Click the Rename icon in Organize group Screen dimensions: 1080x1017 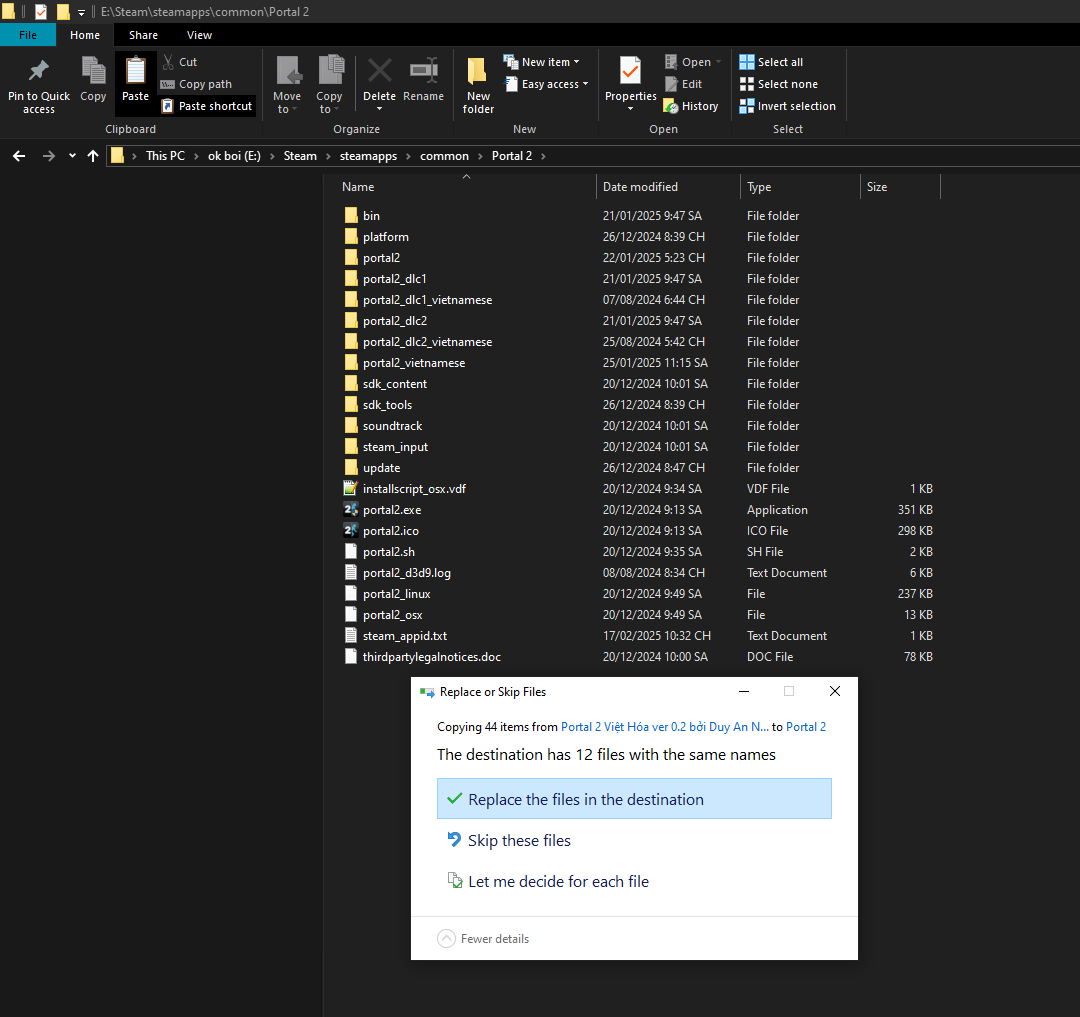click(x=424, y=70)
